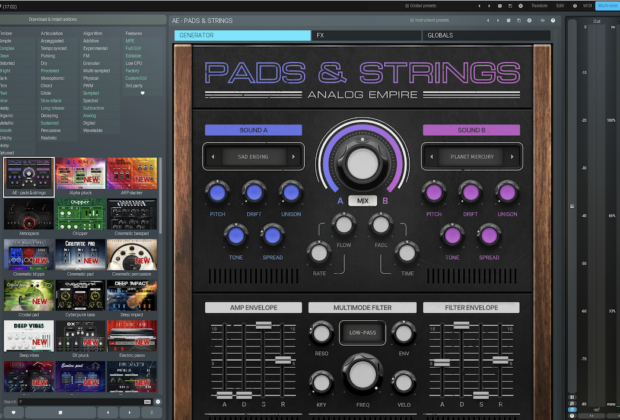The image size is (620, 420).
Task: Switch to GLOBALS tab
Action: click(486, 35)
